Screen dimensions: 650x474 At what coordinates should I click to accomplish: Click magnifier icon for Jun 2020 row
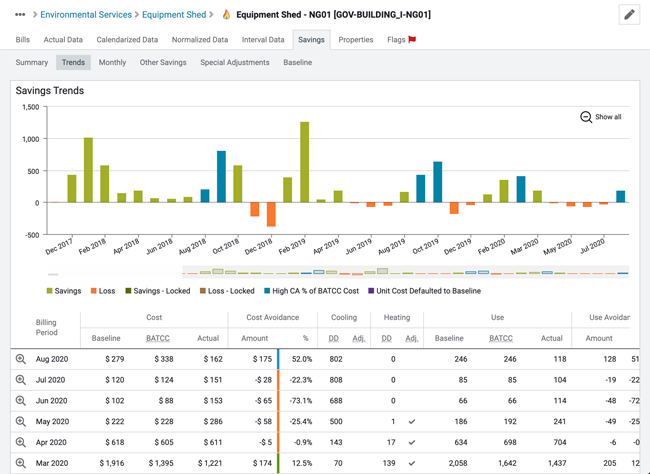[x=20, y=401]
